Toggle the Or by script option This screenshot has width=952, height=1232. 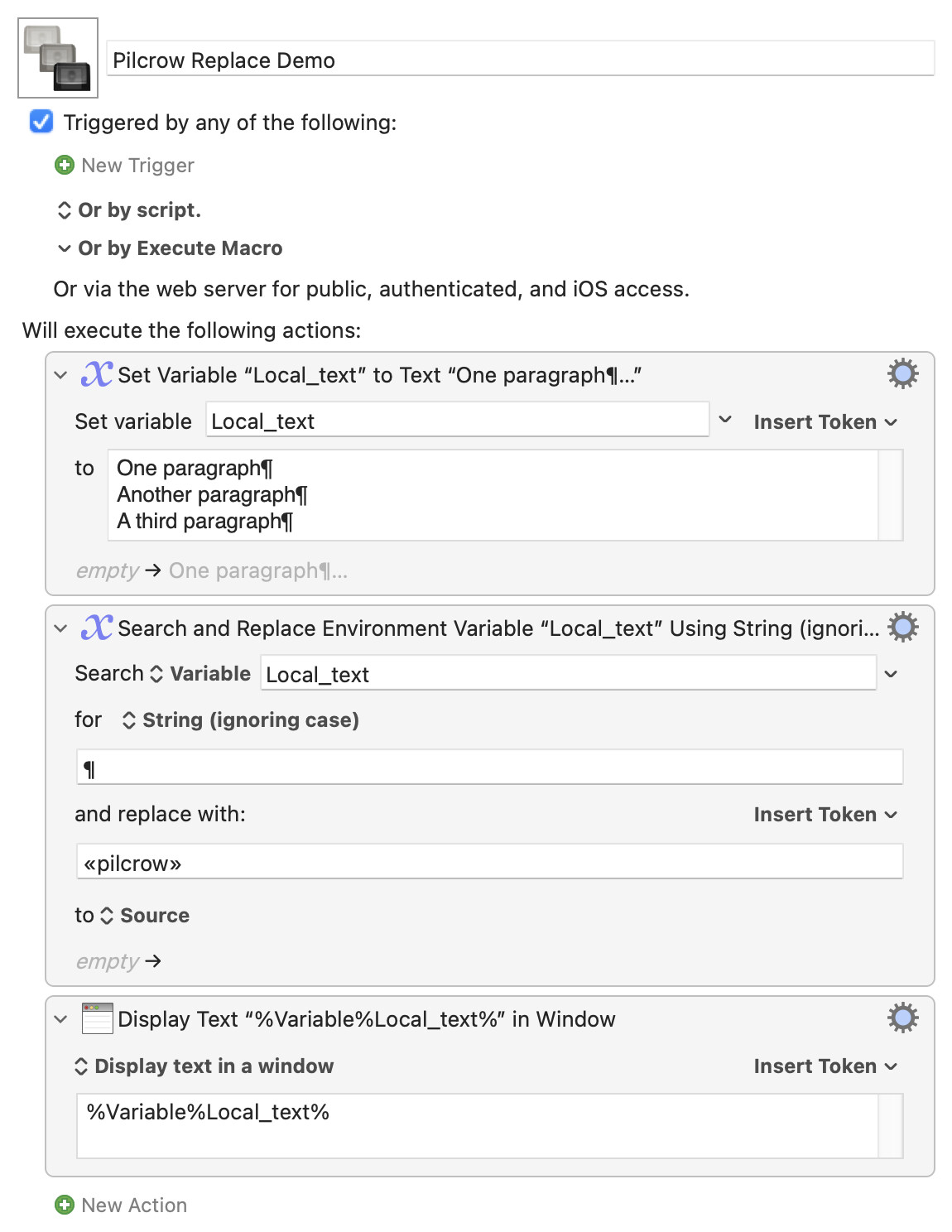128,210
